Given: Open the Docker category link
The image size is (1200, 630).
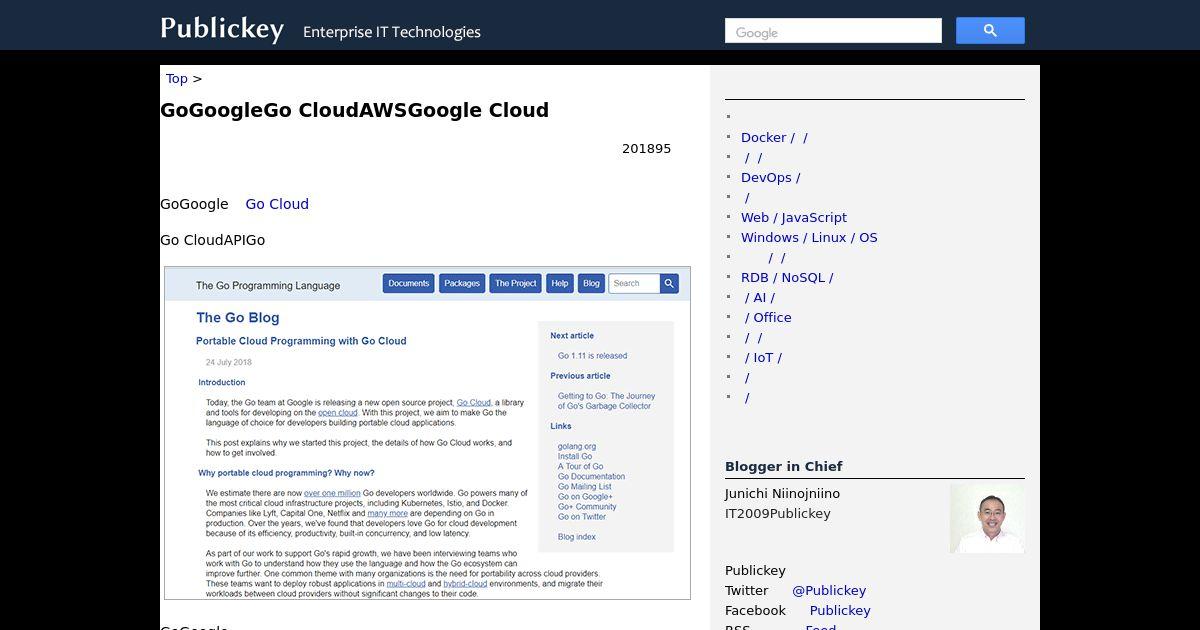Looking at the screenshot, I should pos(774,138).
